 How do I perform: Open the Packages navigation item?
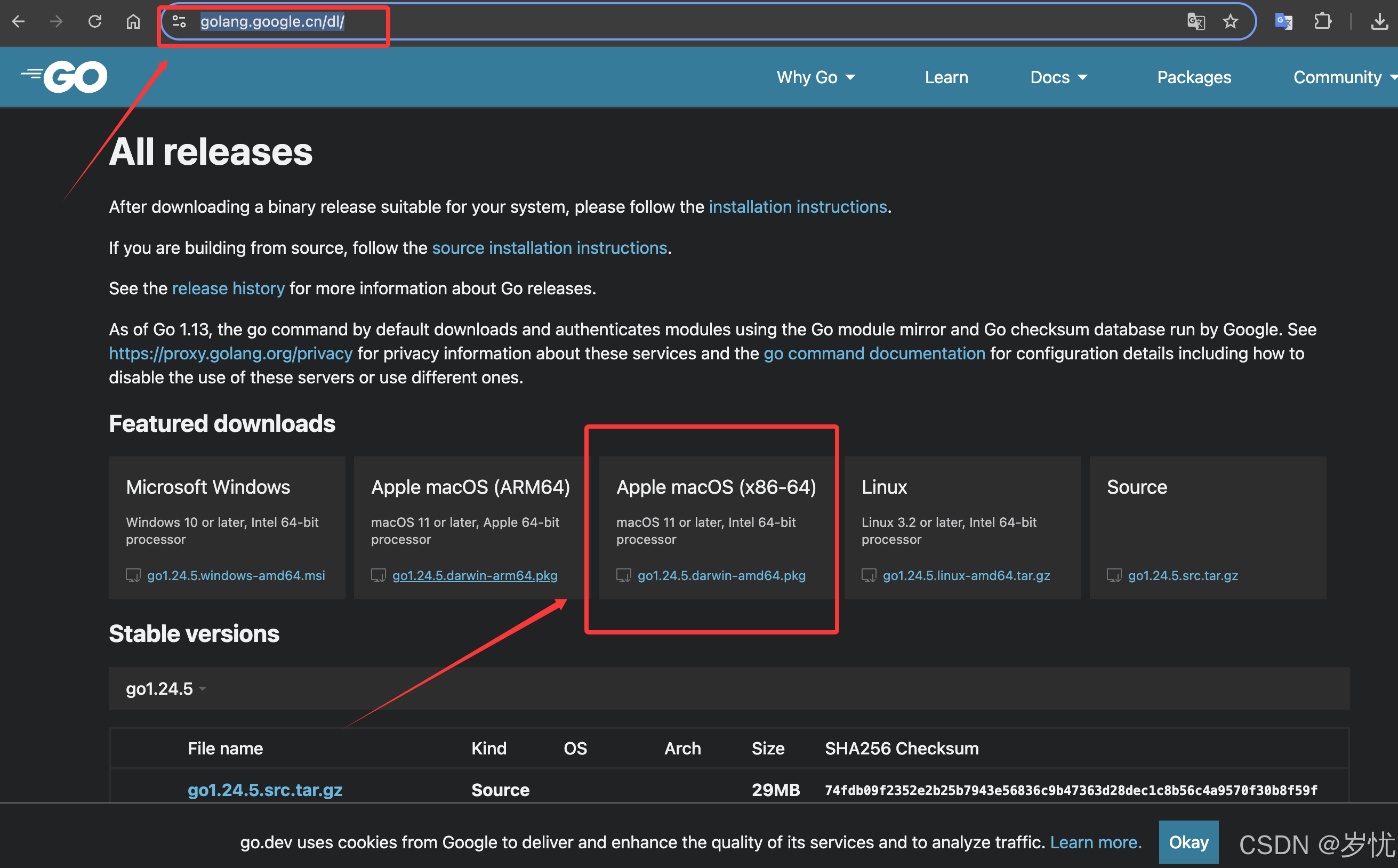[x=1194, y=77]
